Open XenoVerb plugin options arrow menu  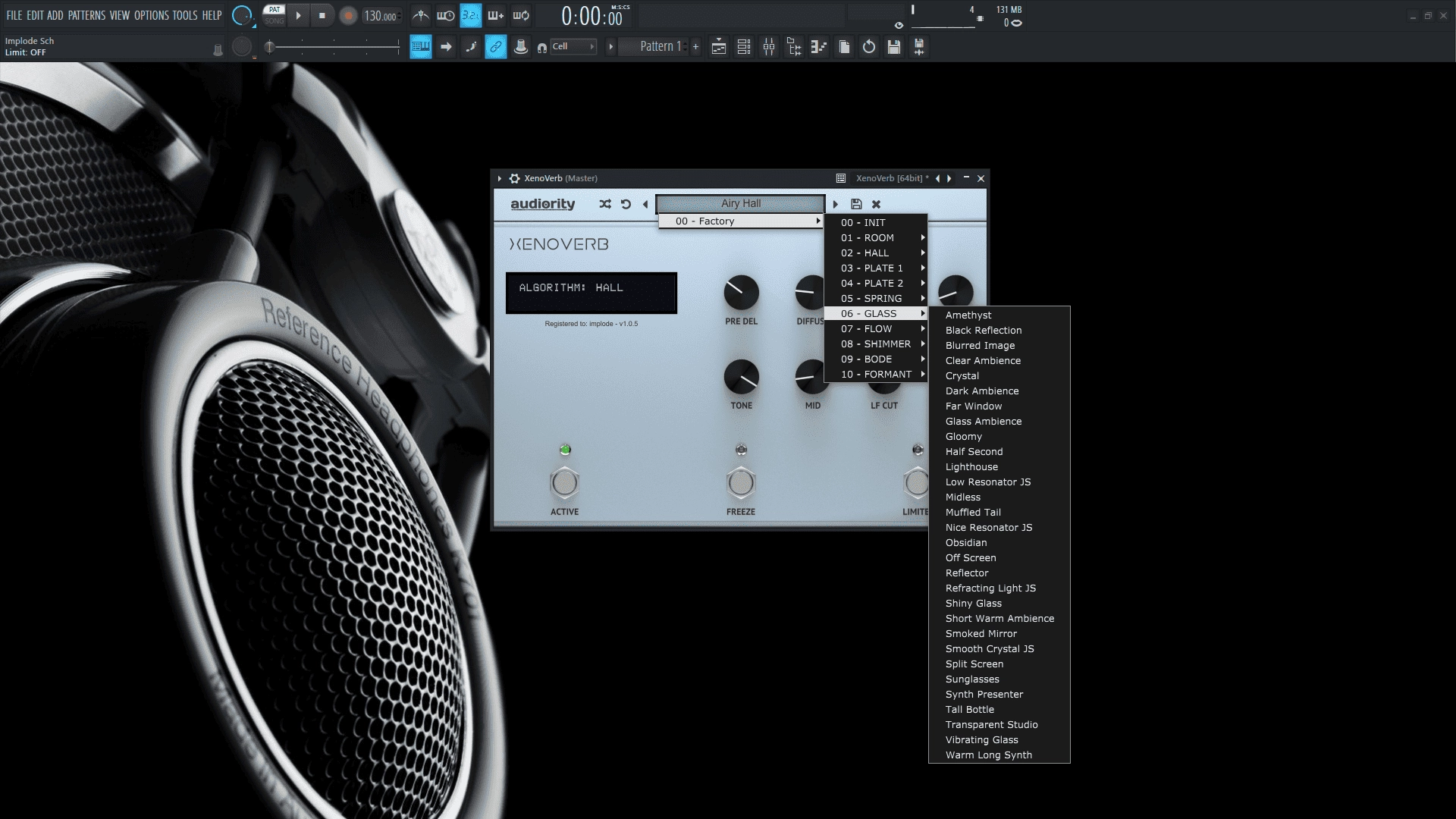coord(499,179)
